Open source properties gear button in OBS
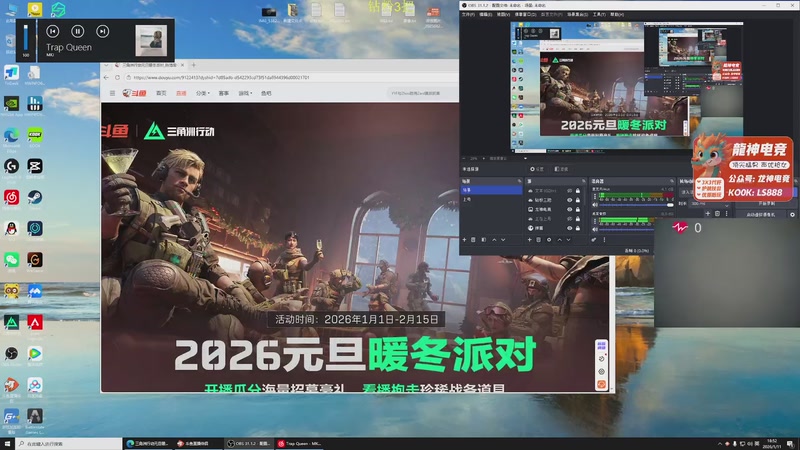Screen dimensions: 800x450 pos(537,169)
